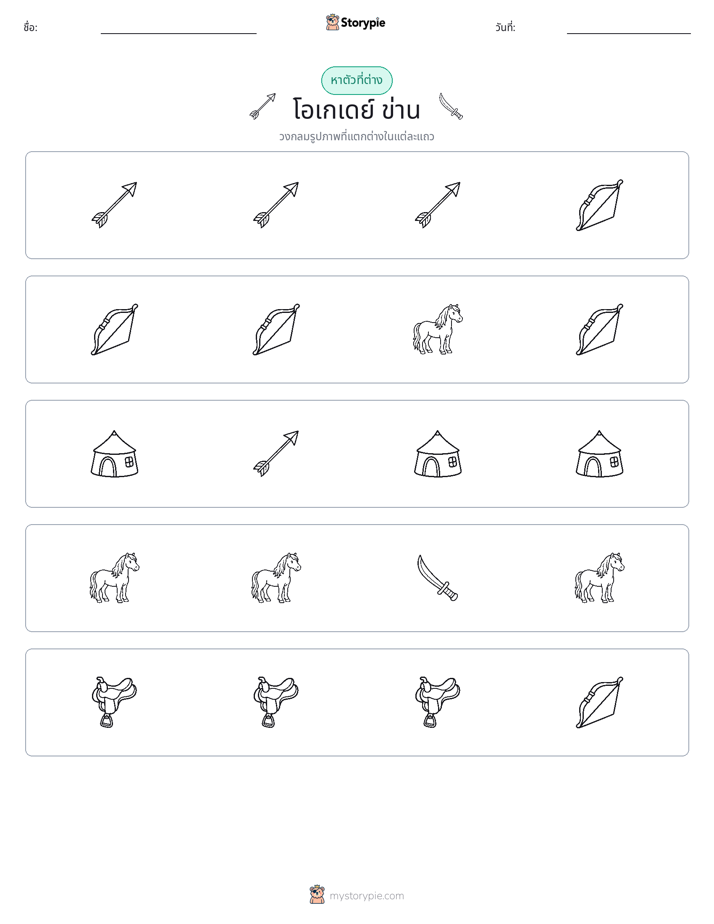Click the arrow icon left of the title
This screenshot has height=924, width=714.
tap(263, 107)
